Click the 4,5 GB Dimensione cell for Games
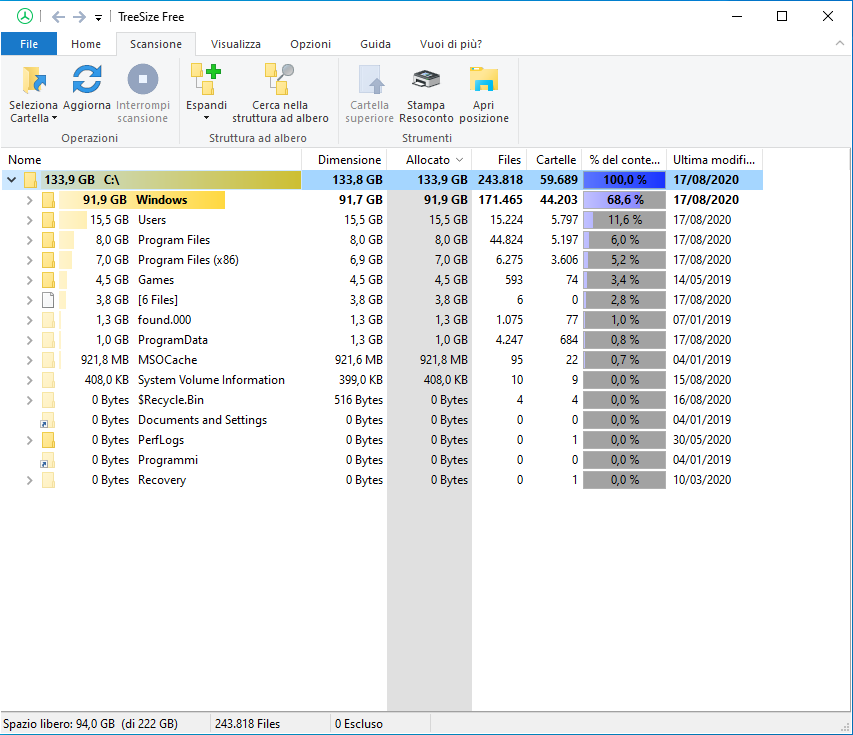The image size is (853, 735). [366, 280]
